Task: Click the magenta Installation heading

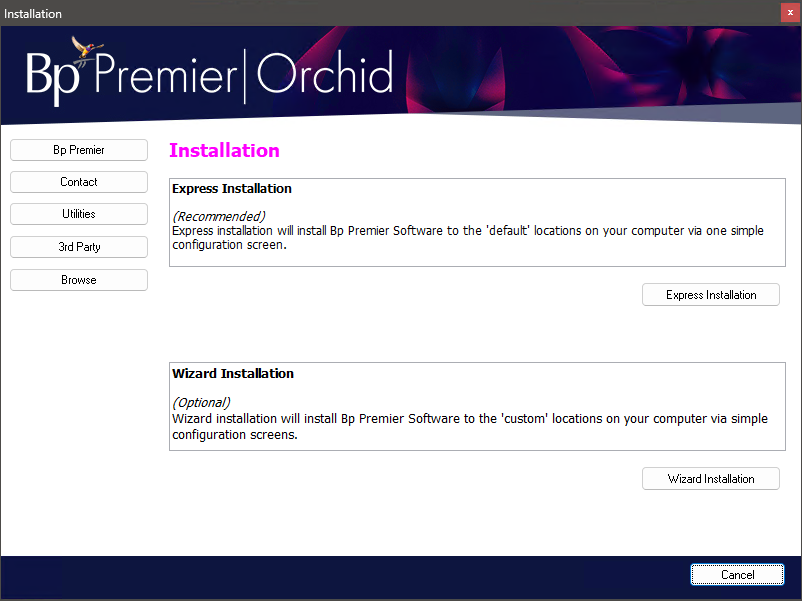Action: pos(224,150)
